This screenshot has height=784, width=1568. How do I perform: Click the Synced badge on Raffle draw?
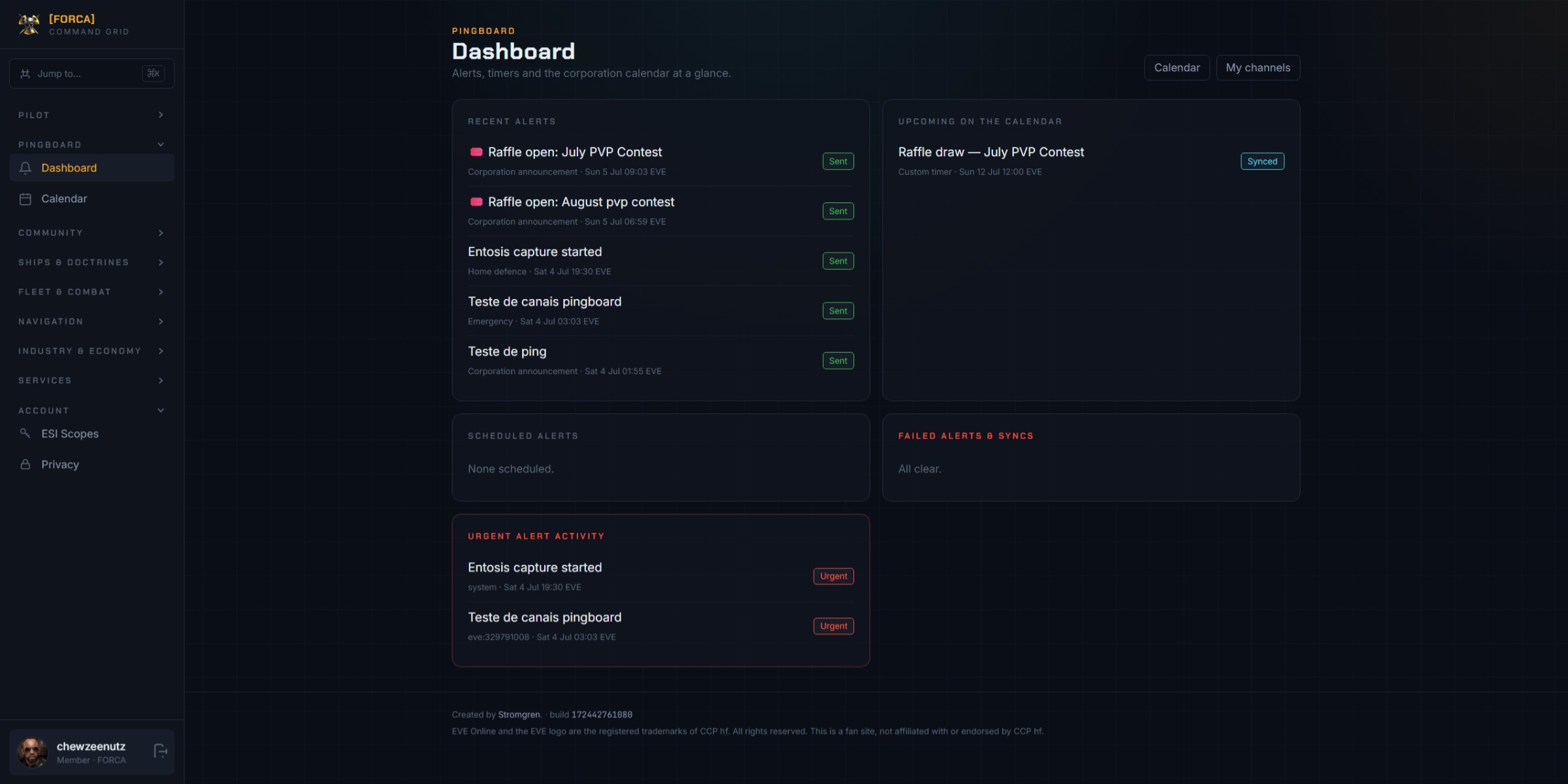1262,161
